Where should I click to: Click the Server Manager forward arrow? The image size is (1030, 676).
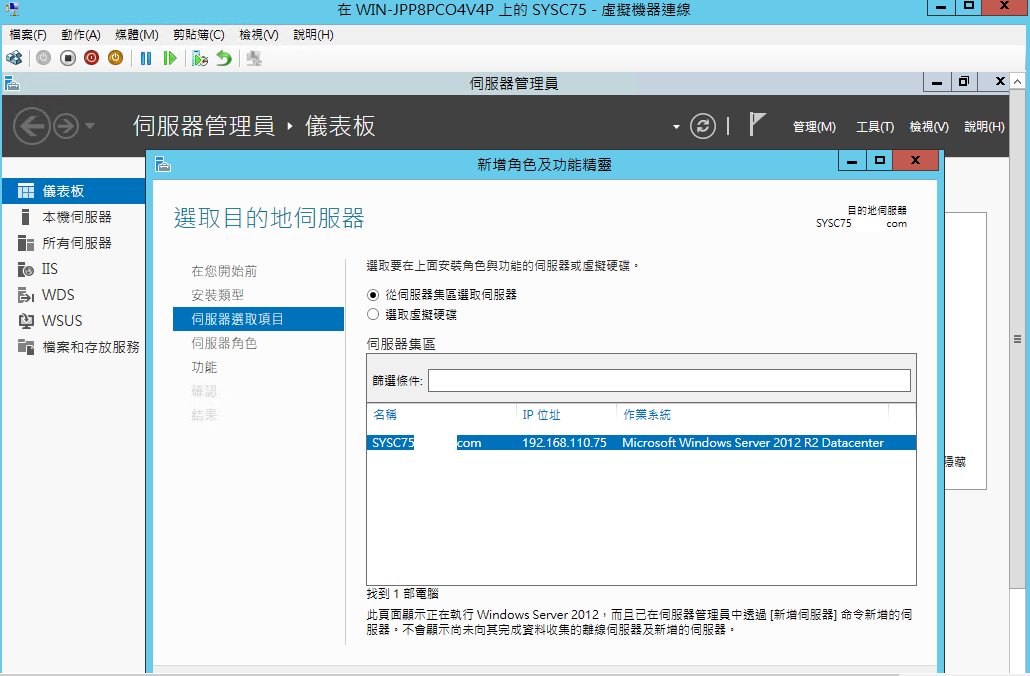point(66,125)
